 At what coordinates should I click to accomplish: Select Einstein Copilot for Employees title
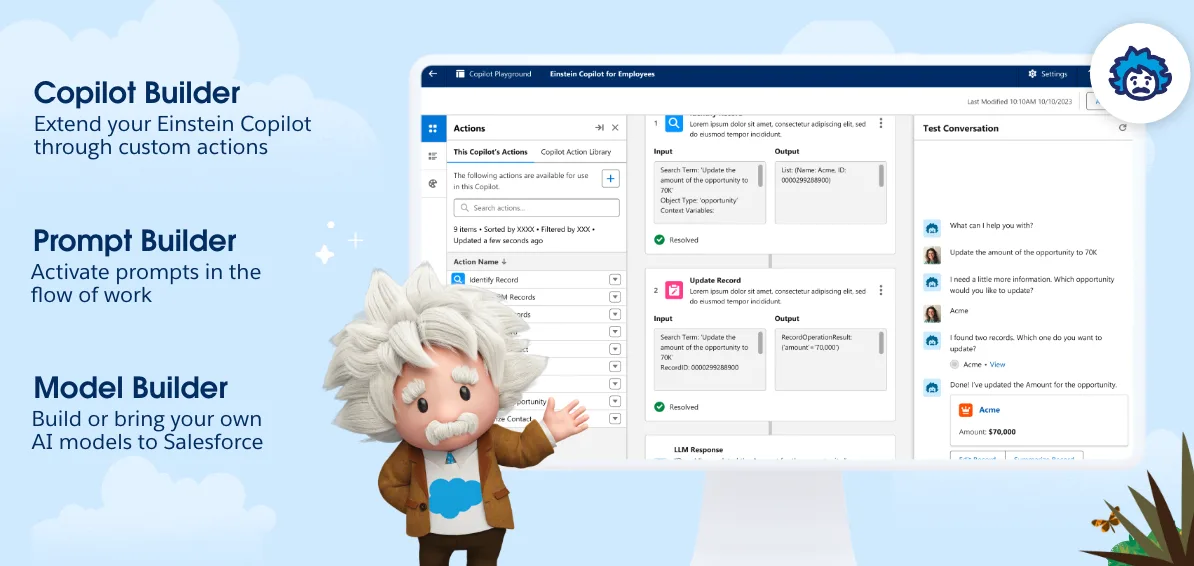[x=602, y=74]
